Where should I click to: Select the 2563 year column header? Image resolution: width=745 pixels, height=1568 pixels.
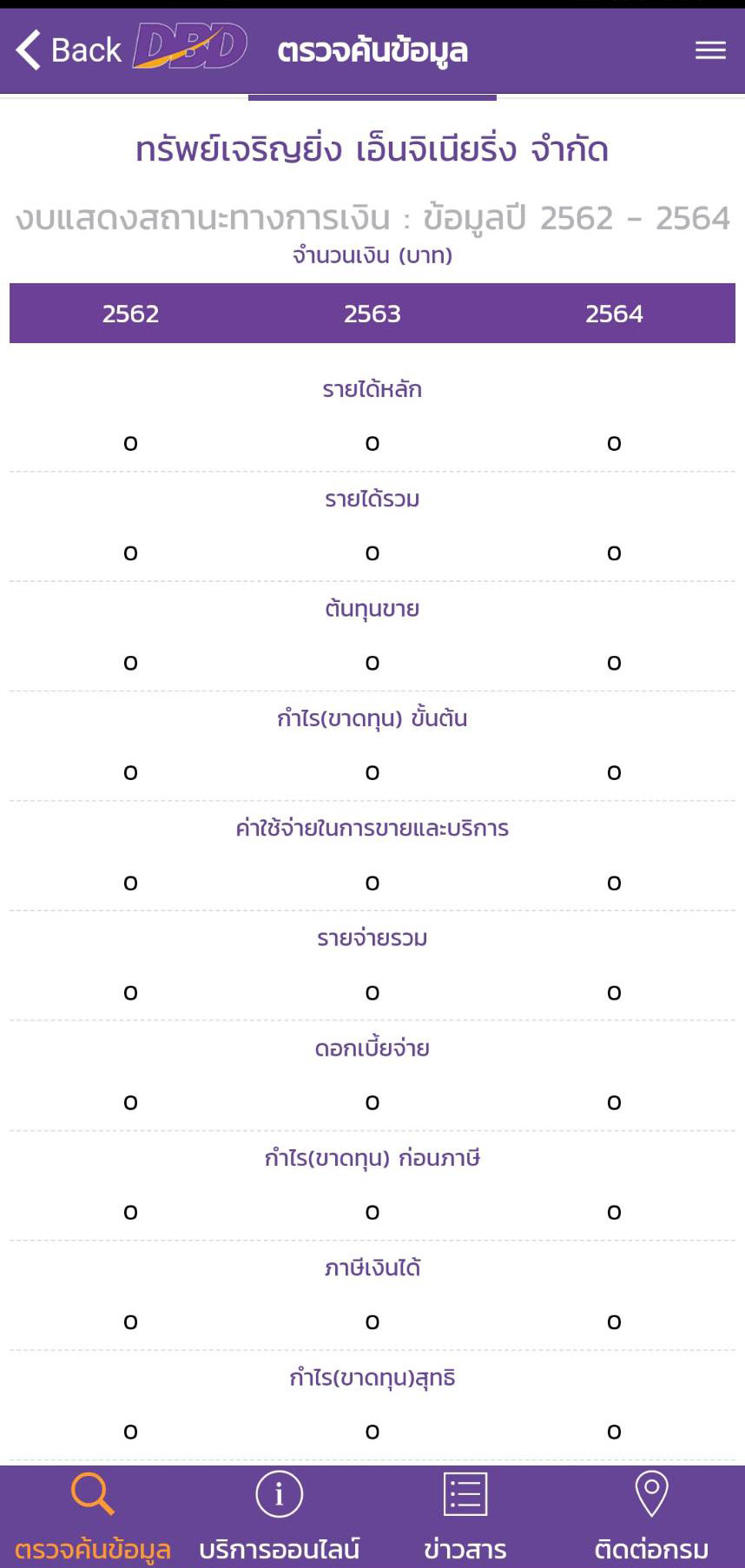coord(372,314)
